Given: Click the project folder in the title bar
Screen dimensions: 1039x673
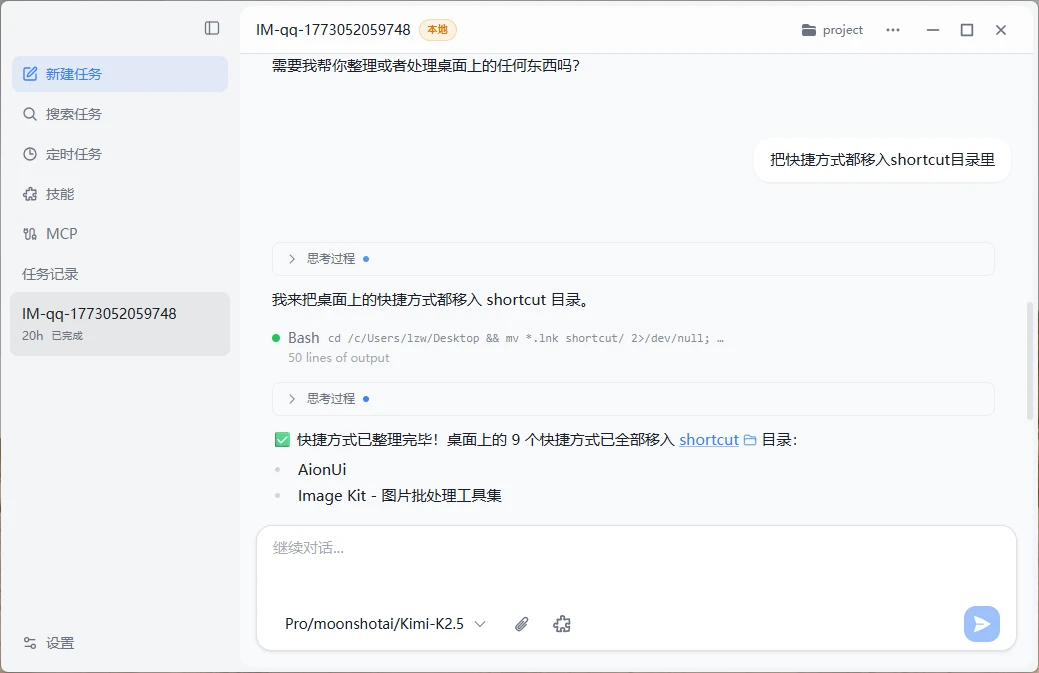Looking at the screenshot, I should coord(832,30).
